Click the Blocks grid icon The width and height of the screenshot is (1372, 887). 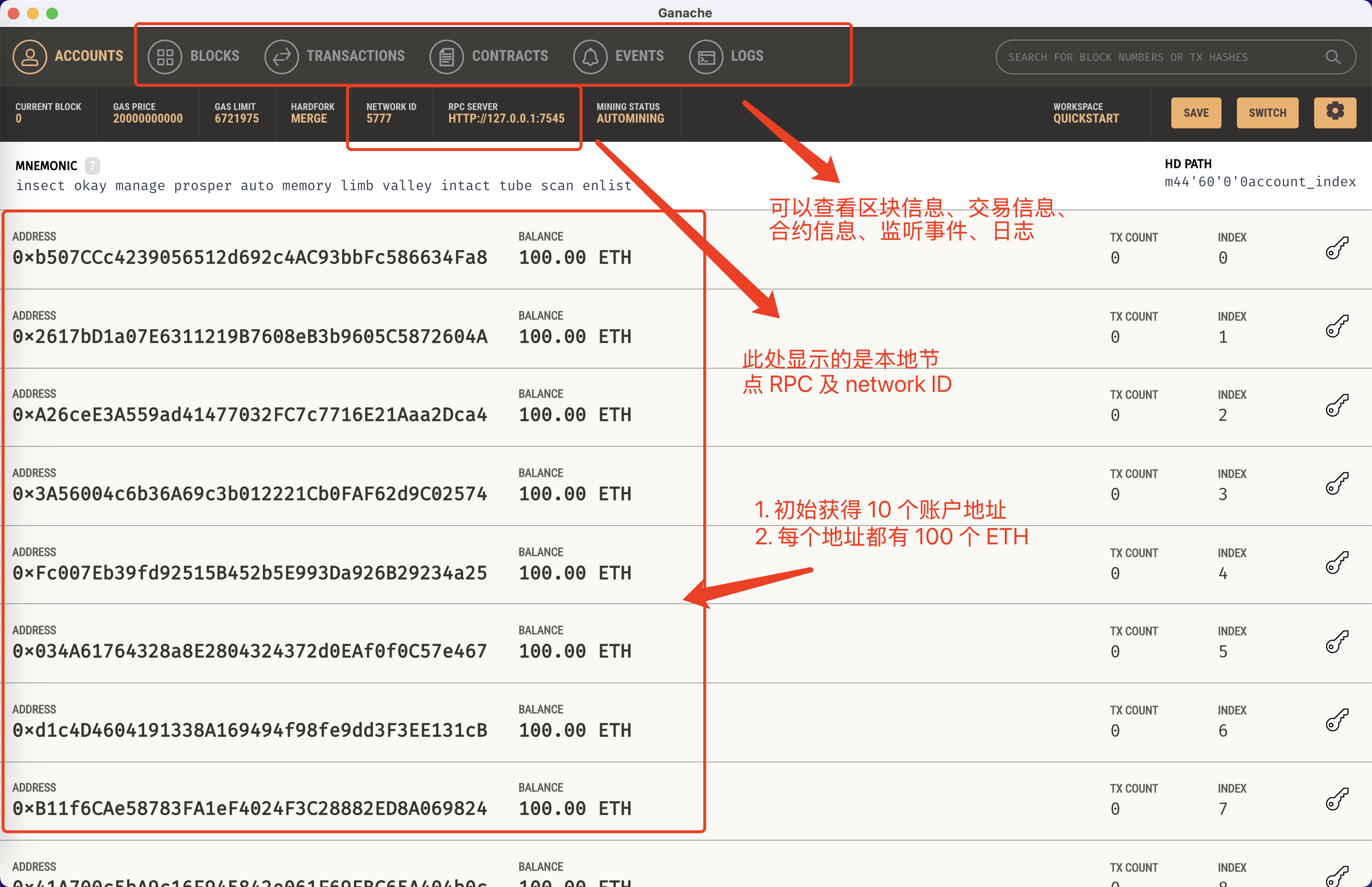coord(165,56)
